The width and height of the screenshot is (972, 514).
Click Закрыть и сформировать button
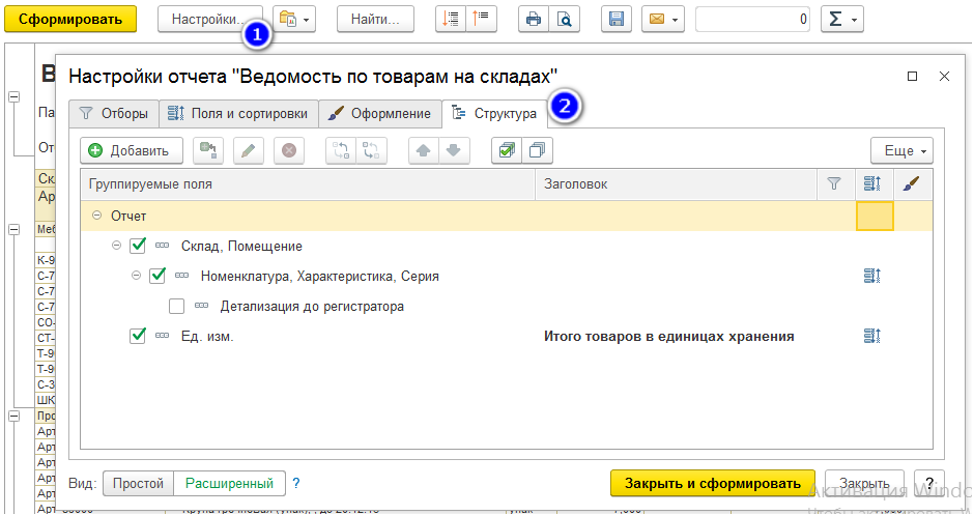point(712,484)
